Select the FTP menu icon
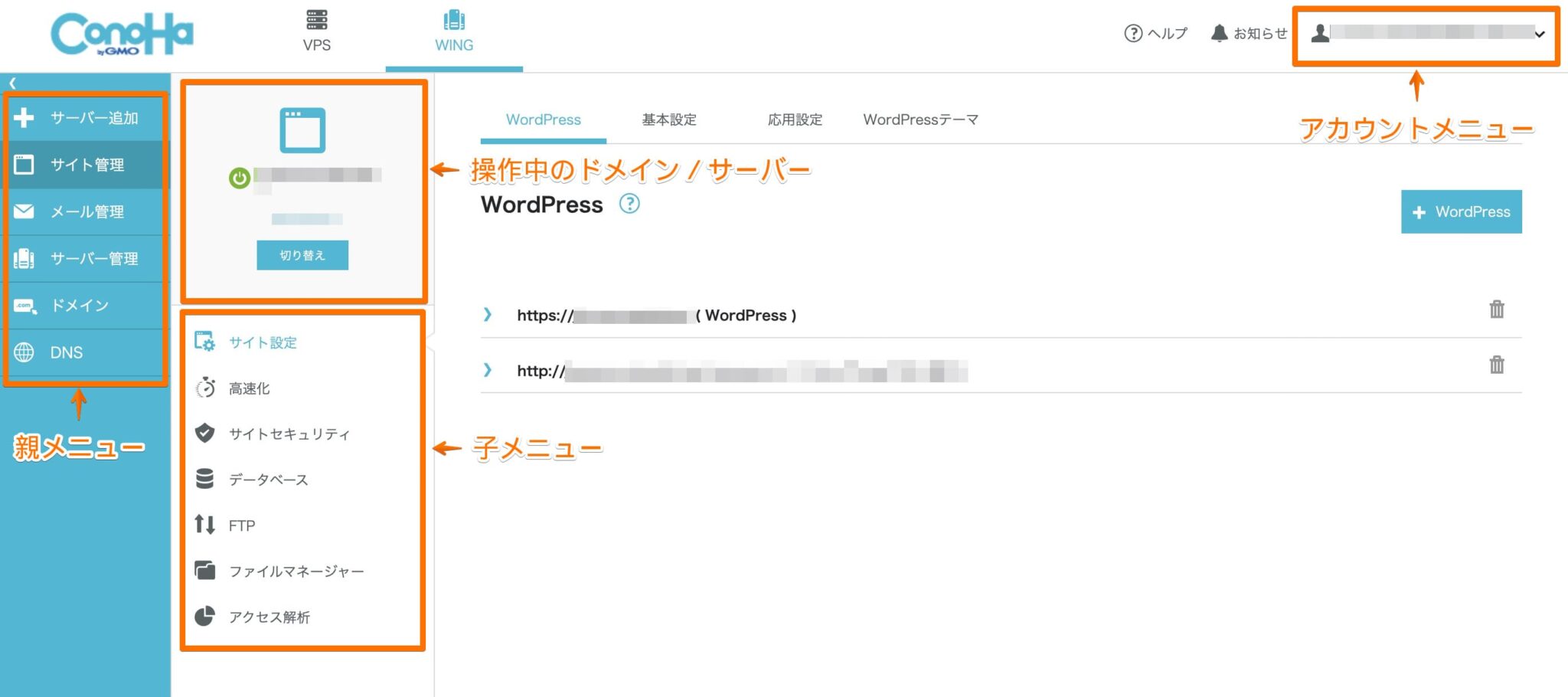The width and height of the screenshot is (1568, 697). tap(204, 525)
